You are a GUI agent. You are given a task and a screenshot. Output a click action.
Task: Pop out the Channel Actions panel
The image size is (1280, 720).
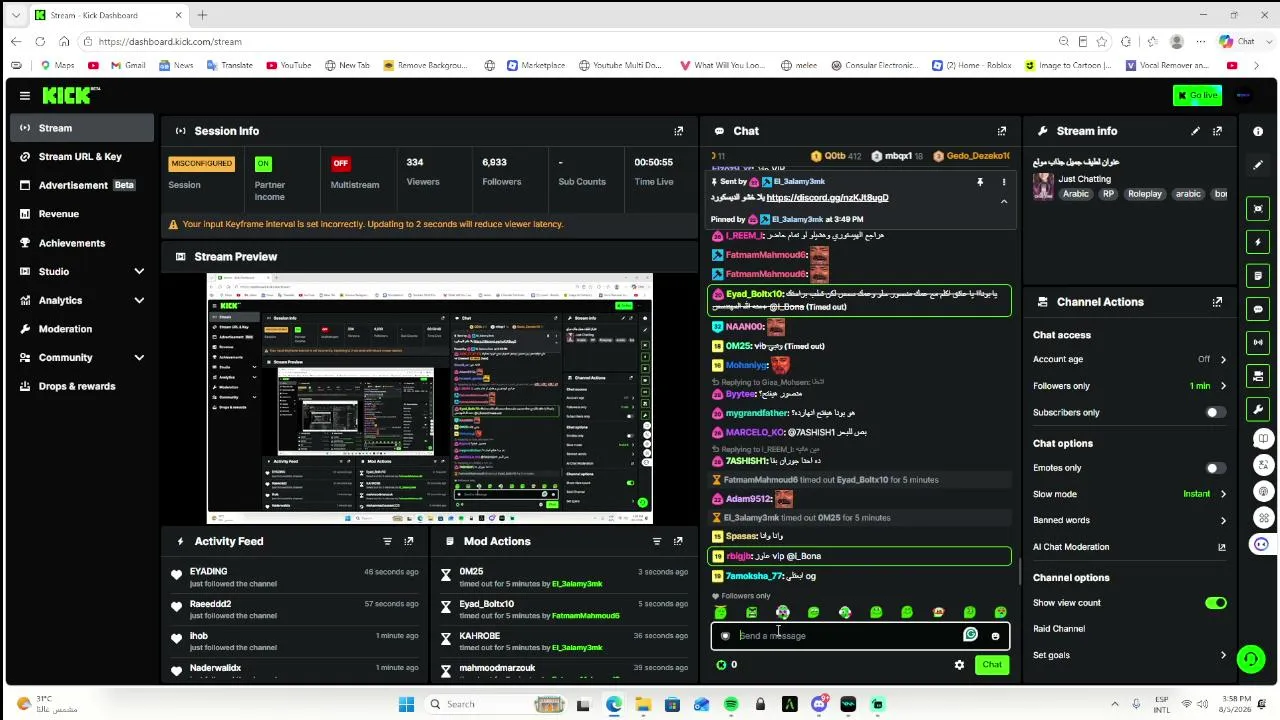1217,302
